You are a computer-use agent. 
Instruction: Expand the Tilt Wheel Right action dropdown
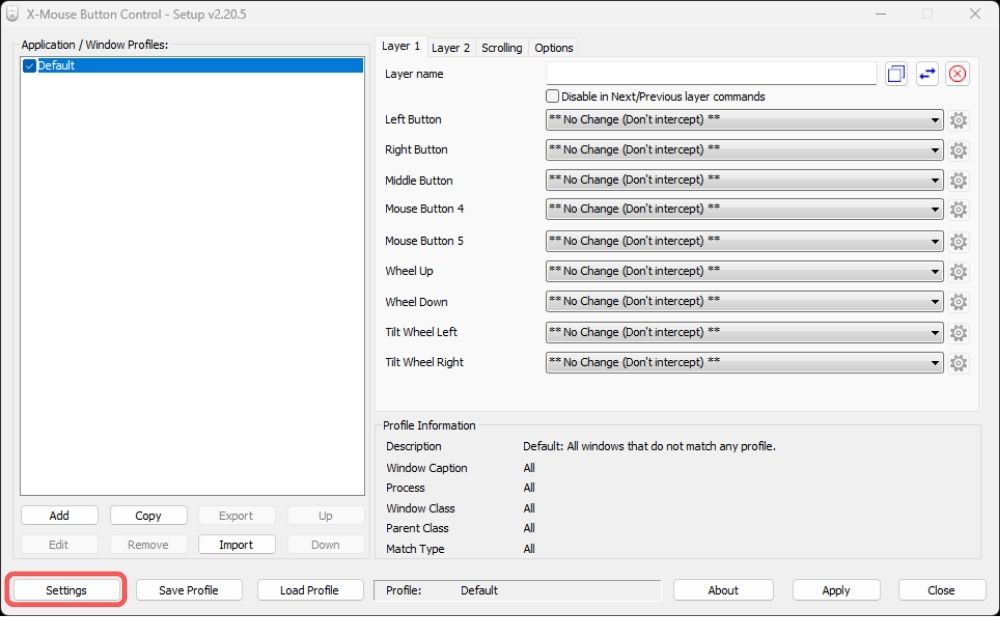(744, 362)
